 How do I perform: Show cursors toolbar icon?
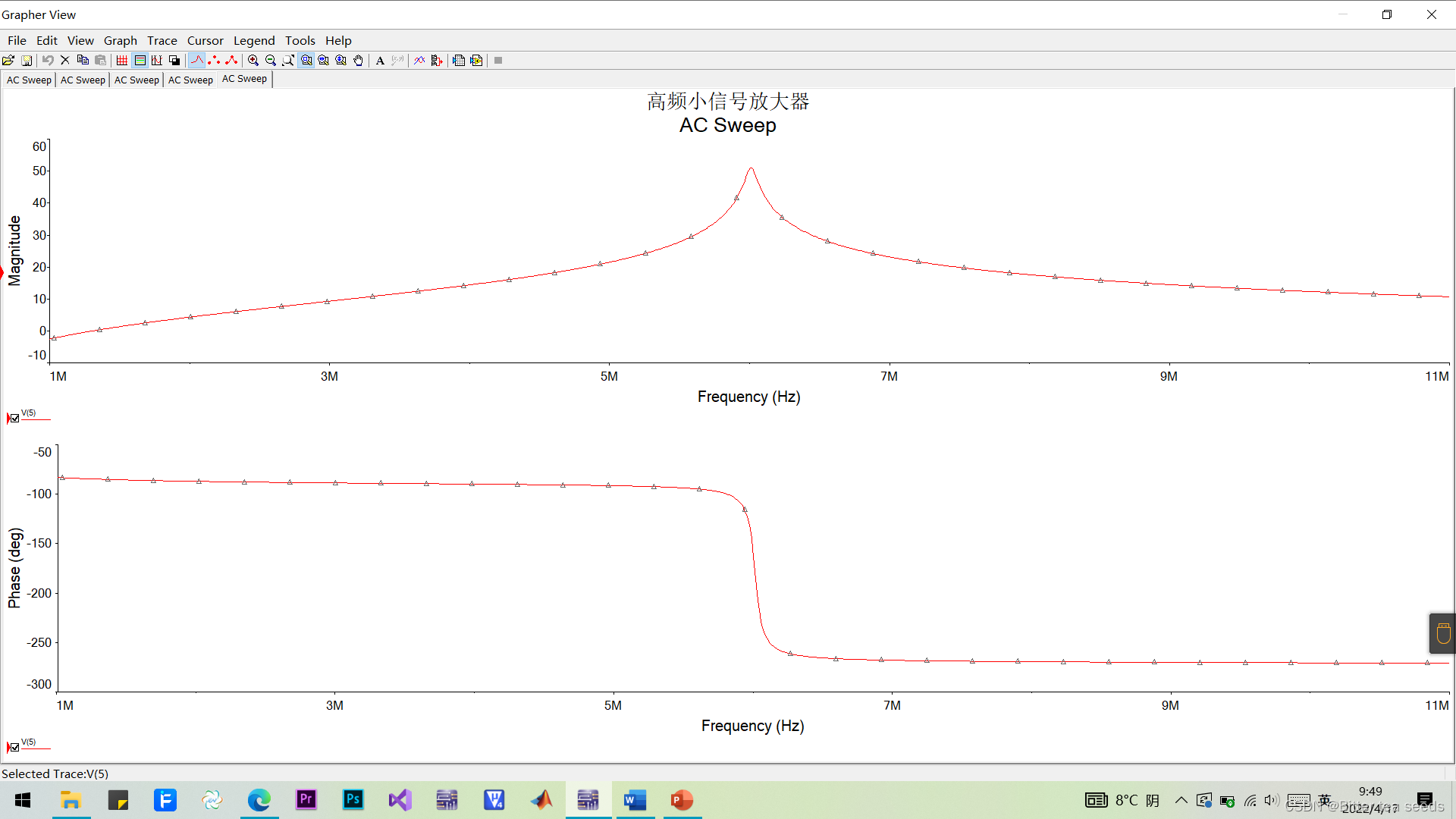[157, 61]
